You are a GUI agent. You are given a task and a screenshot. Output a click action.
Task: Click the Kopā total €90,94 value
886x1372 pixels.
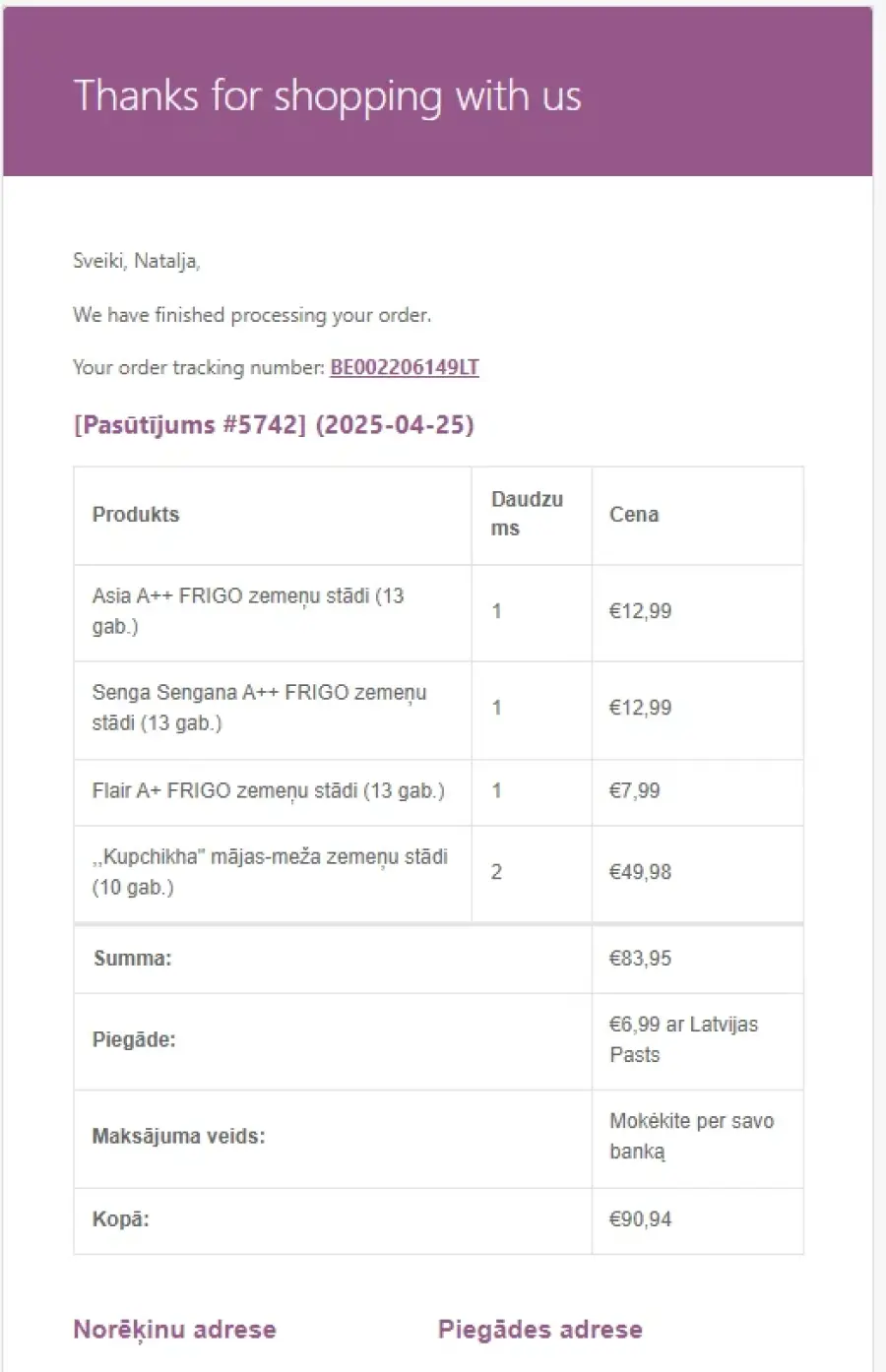tap(640, 1218)
